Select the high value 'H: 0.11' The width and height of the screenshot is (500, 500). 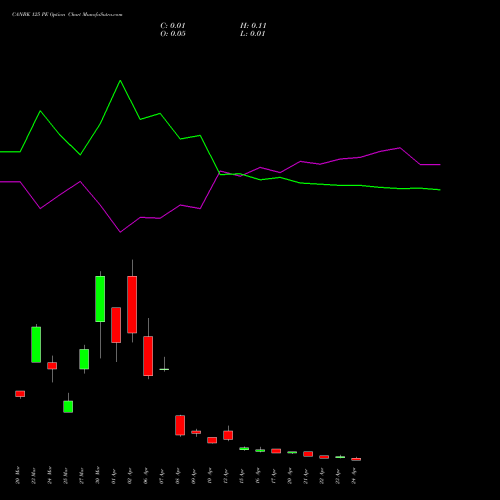pyautogui.click(x=253, y=26)
